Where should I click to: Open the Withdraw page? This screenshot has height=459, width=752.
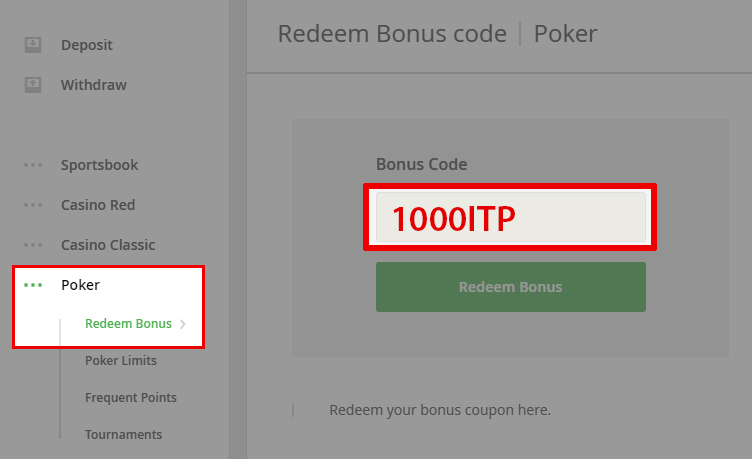click(x=94, y=85)
